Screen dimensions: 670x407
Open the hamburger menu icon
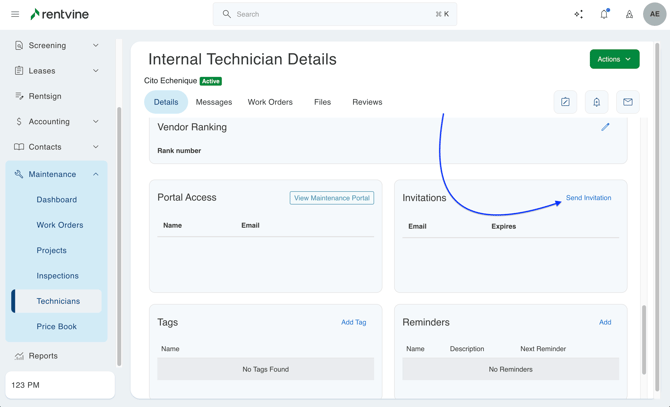tap(15, 14)
